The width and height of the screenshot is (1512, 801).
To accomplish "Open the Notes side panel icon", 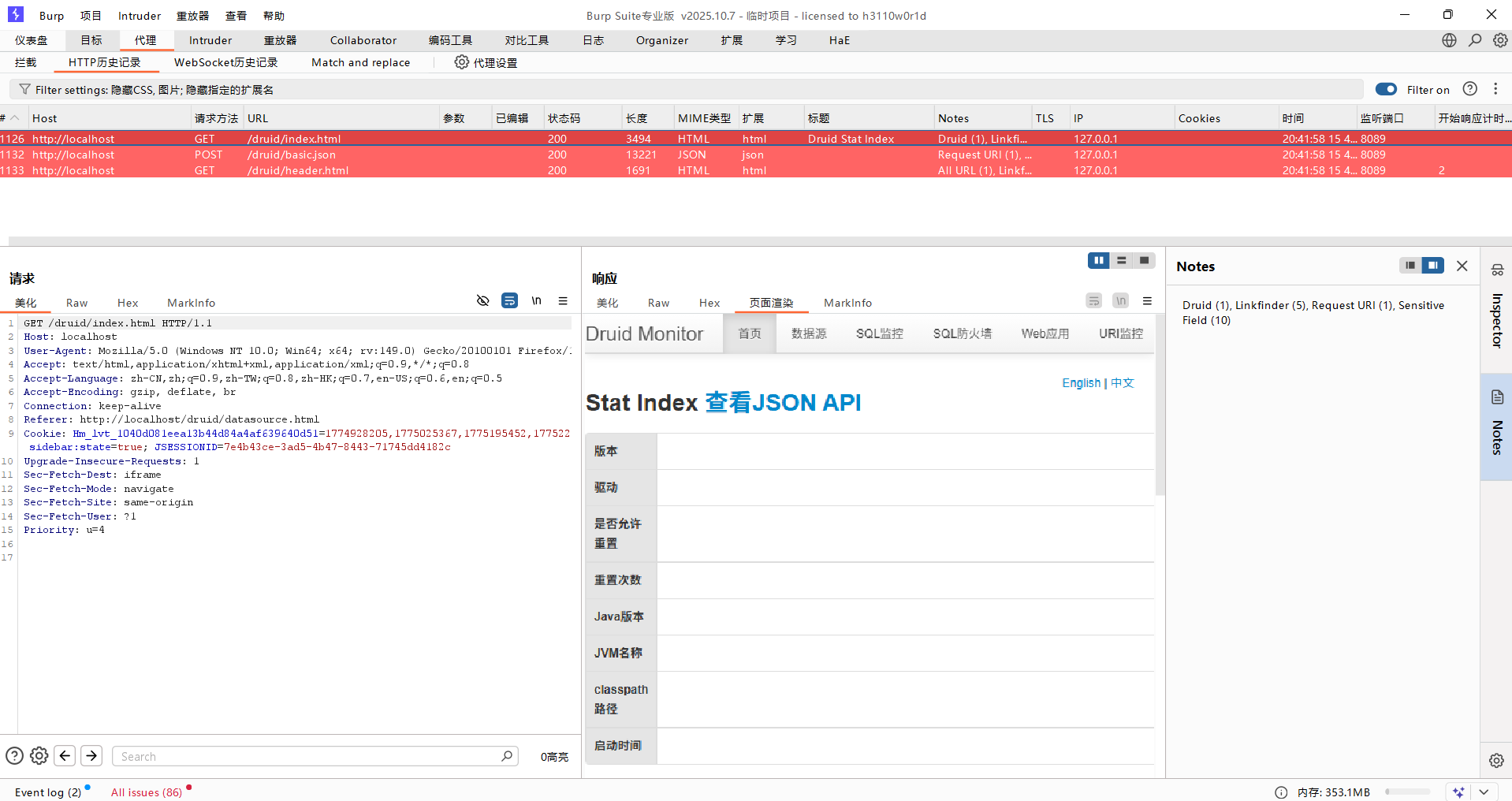I will tap(1497, 397).
